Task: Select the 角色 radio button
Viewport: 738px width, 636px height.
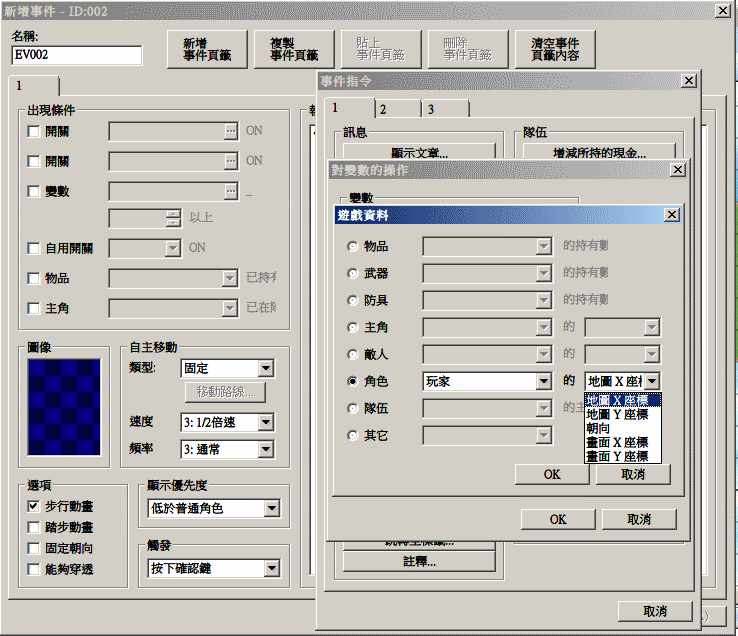Action: click(353, 381)
